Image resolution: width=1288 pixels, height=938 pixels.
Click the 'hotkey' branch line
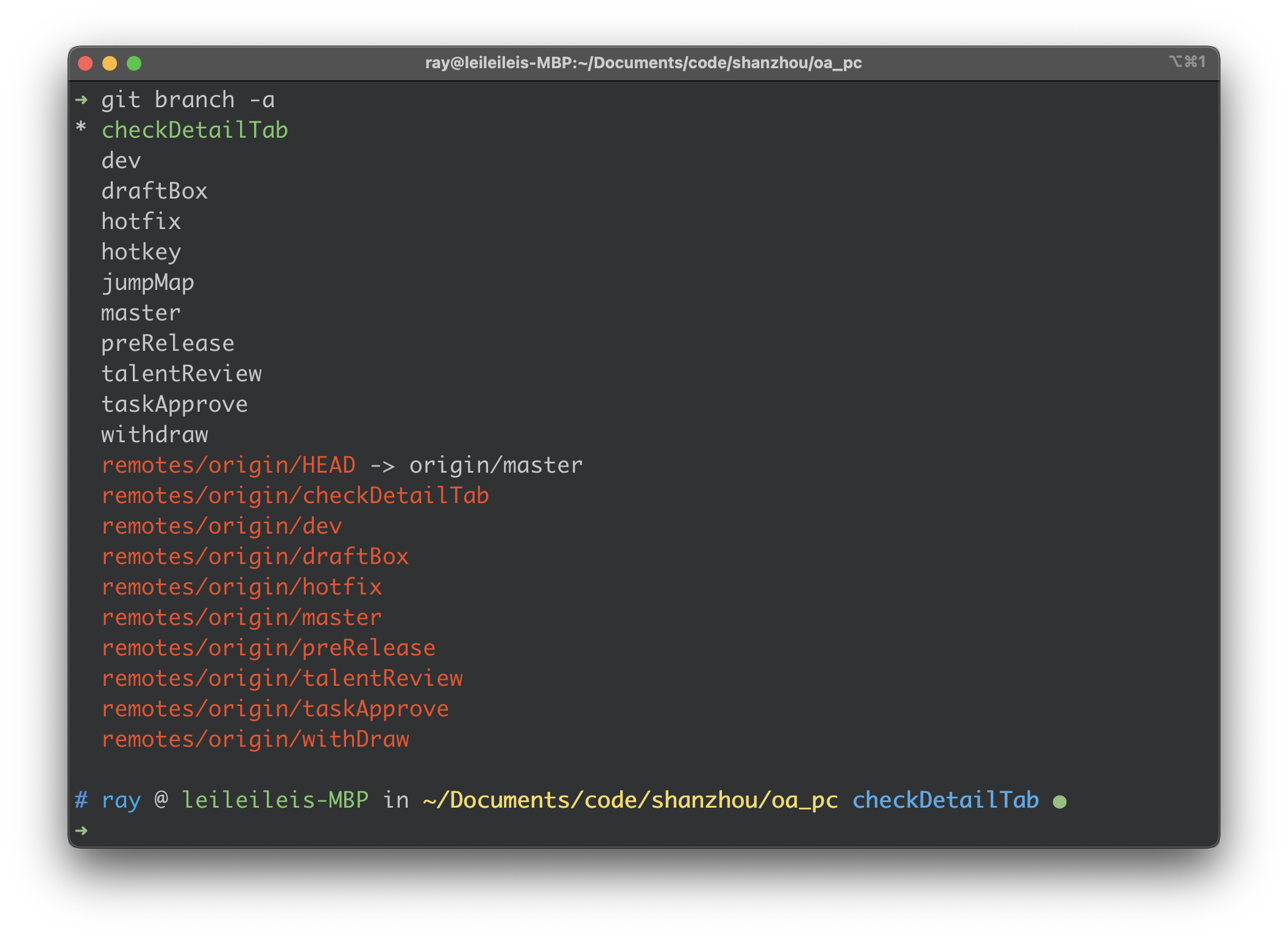coord(141,253)
